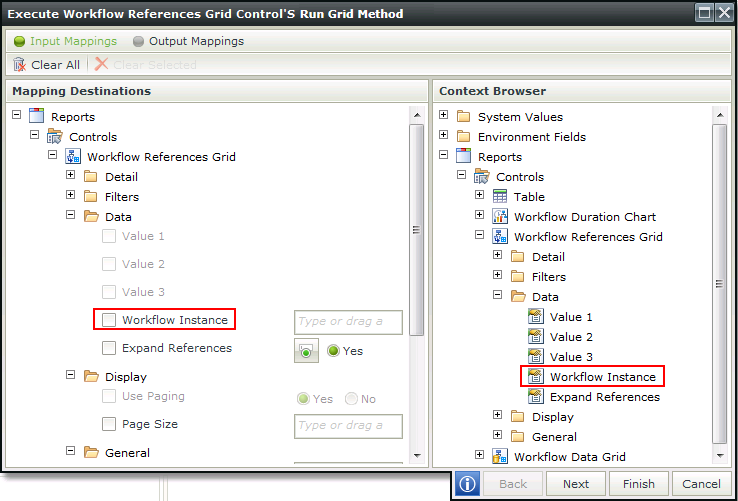Select Workflow Instance in the Context Browser

tap(602, 377)
